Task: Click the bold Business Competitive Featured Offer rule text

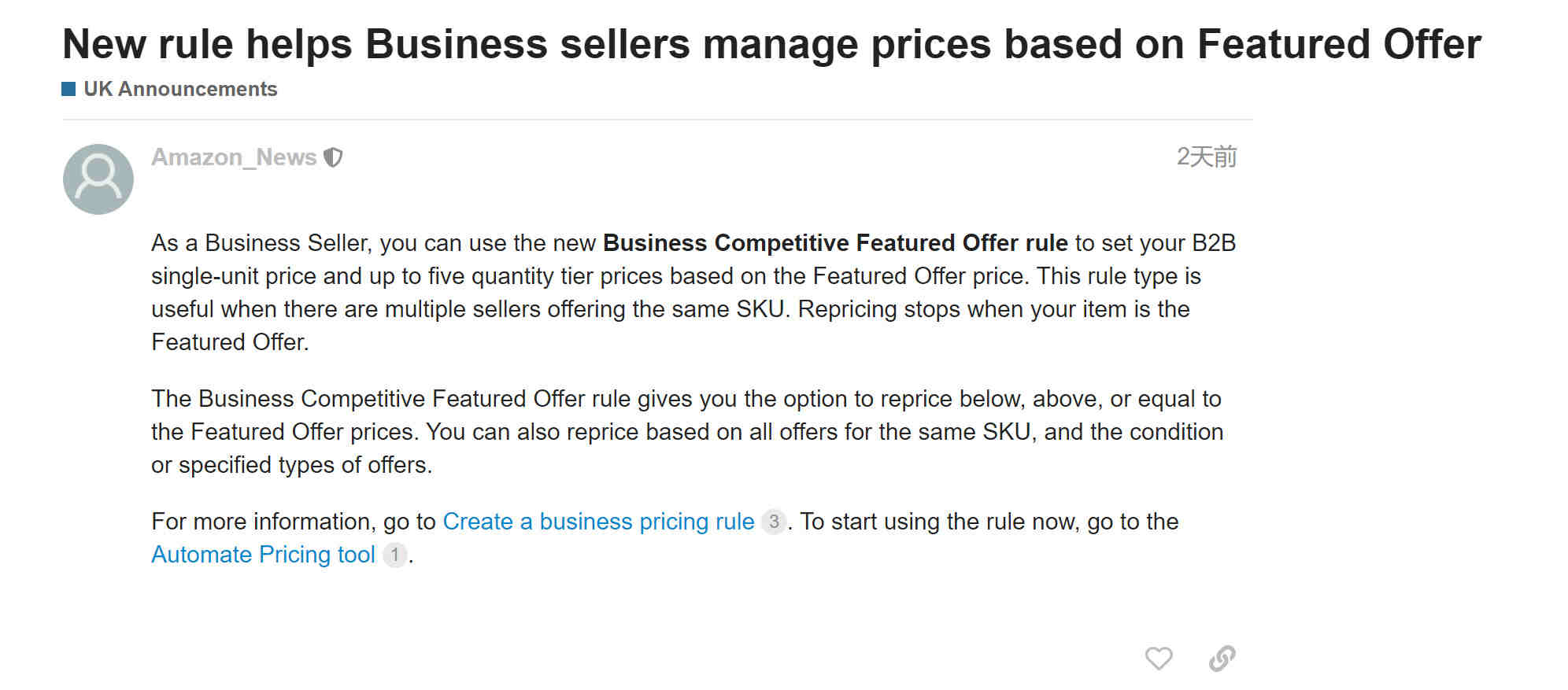Action: [835, 243]
